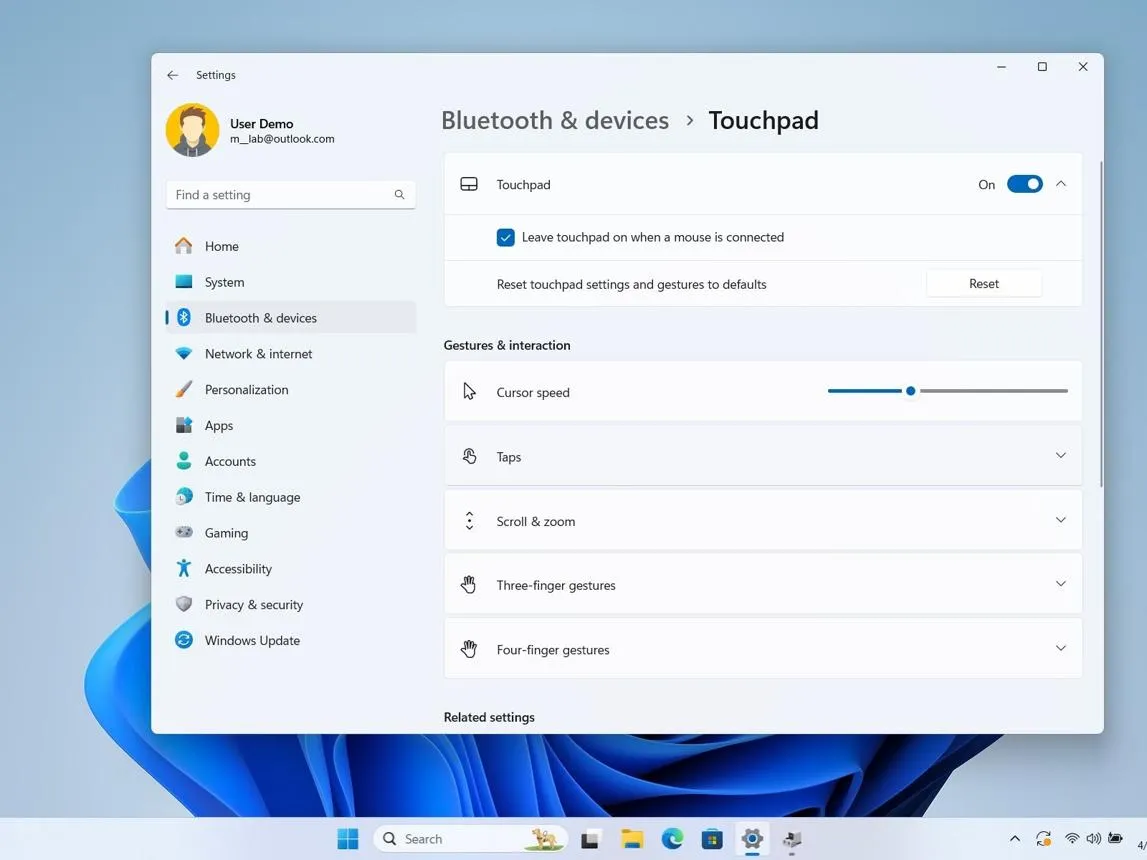
Task: Open Microsoft Edge from the taskbar
Action: (x=672, y=839)
